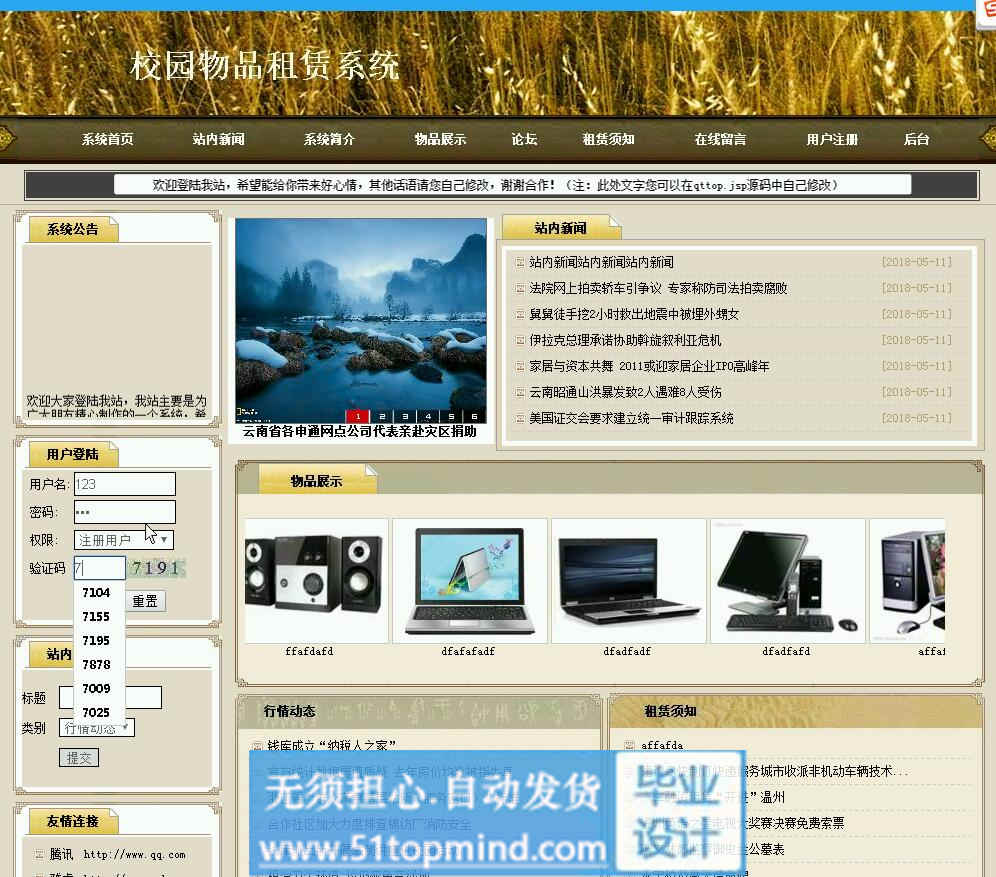Screen dimensions: 996x877
Task: Click bullet icon beside 钱库成立 article
Action: [x=257, y=746]
